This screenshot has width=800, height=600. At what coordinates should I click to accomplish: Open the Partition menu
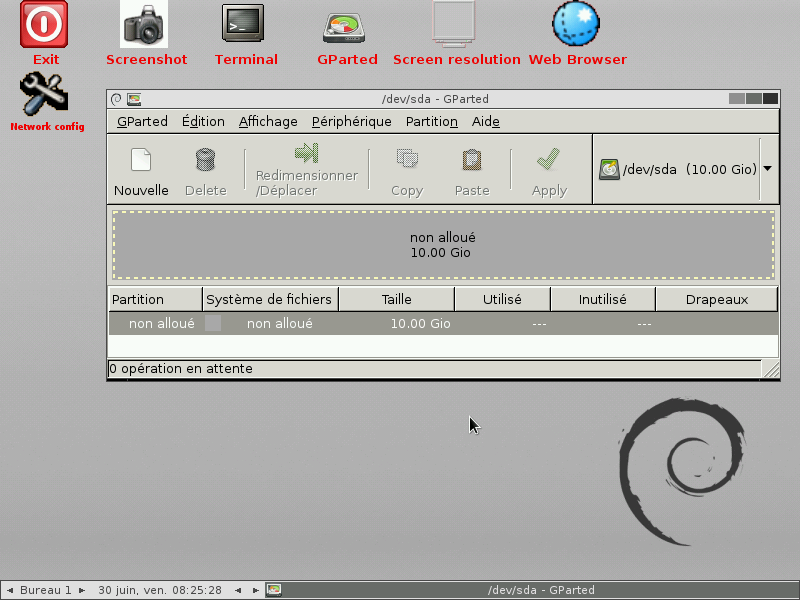[x=432, y=121]
